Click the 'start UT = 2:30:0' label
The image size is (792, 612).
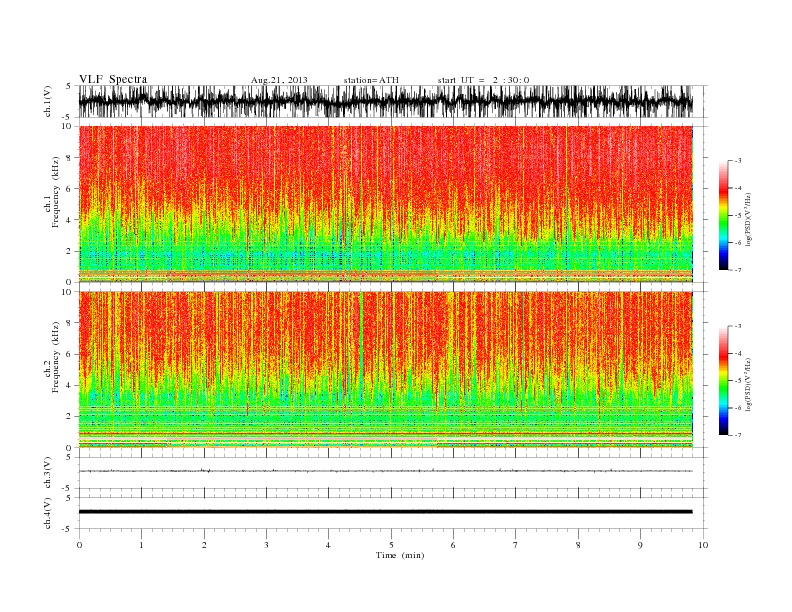[483, 80]
